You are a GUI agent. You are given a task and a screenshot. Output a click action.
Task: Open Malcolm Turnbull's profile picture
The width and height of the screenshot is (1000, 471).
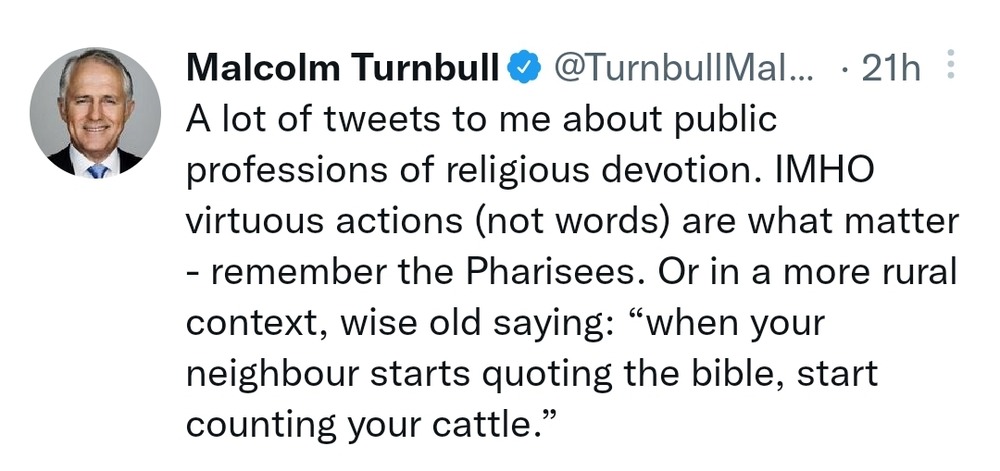95,113
